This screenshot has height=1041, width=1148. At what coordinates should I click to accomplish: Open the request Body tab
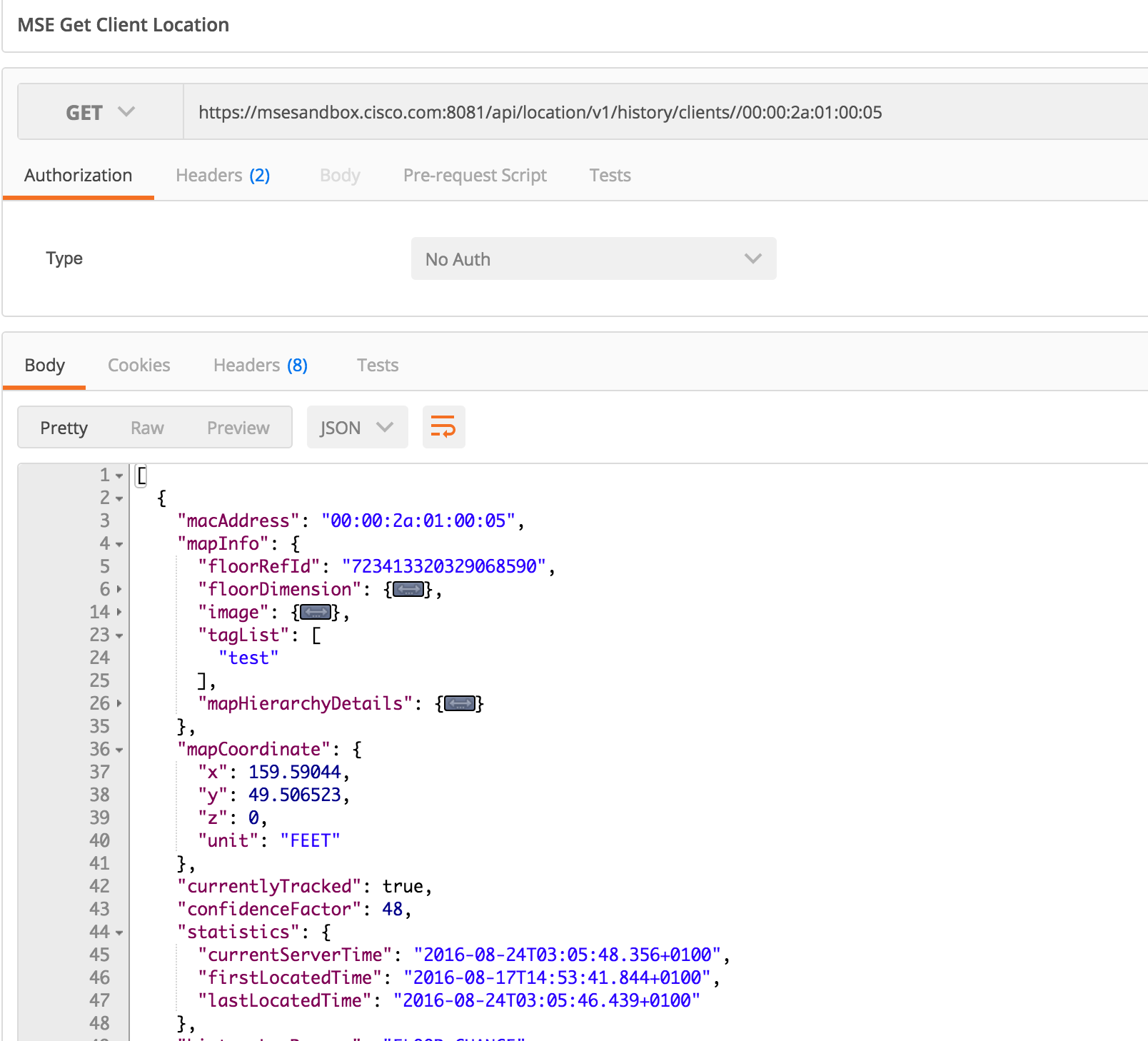pos(340,176)
